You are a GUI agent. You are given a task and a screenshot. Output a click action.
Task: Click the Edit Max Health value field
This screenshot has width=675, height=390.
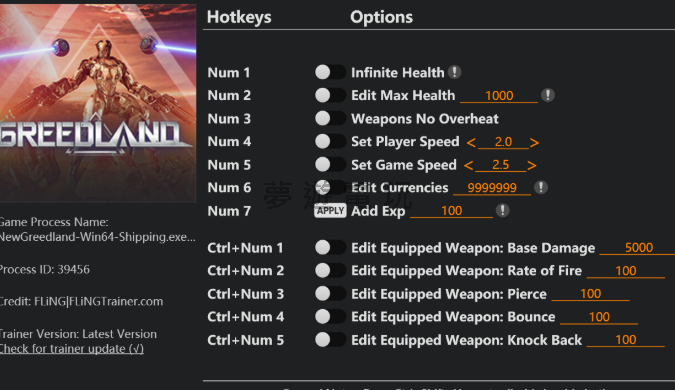pyautogui.click(x=499, y=96)
